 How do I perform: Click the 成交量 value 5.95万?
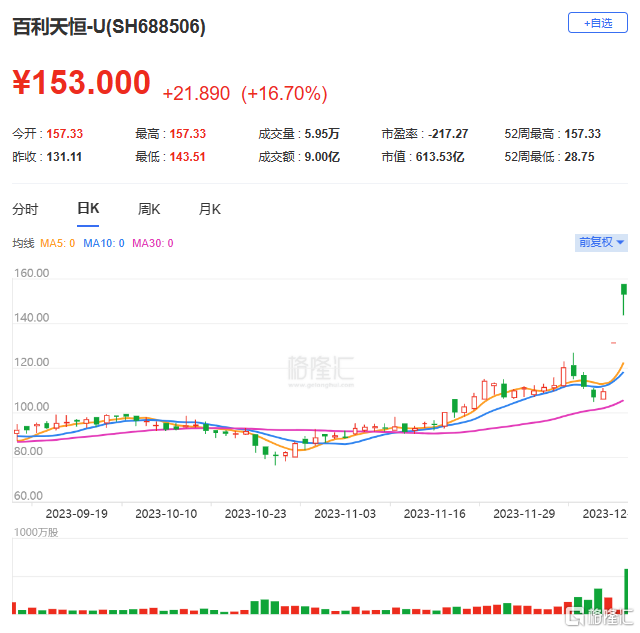(322, 134)
